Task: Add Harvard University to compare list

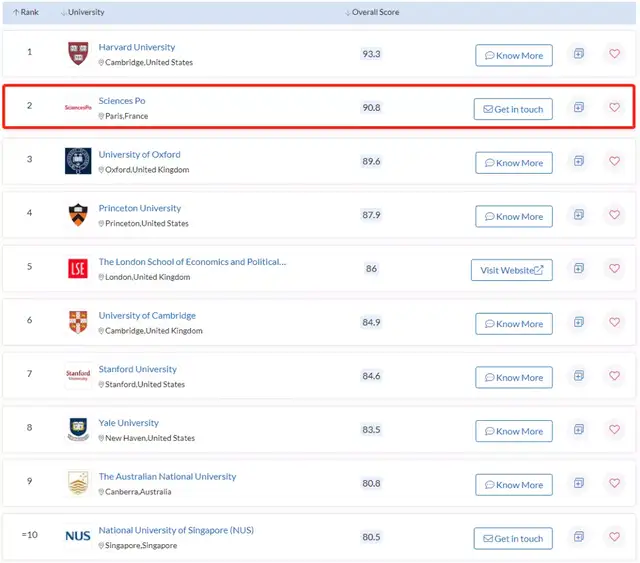Action: (578, 54)
